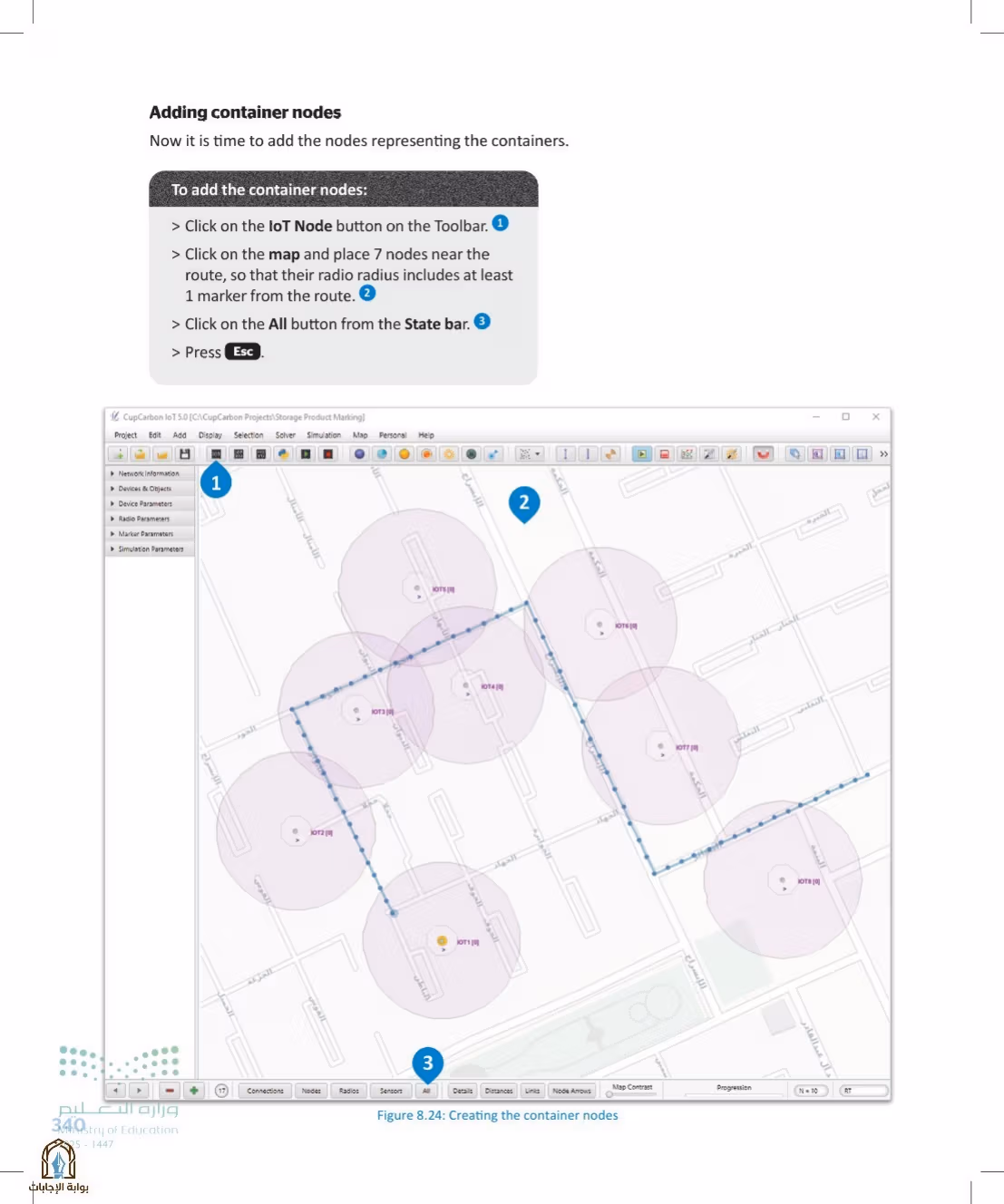This screenshot has height=1204, width=1004.
Task: Open the Add menu
Action: 180,435
